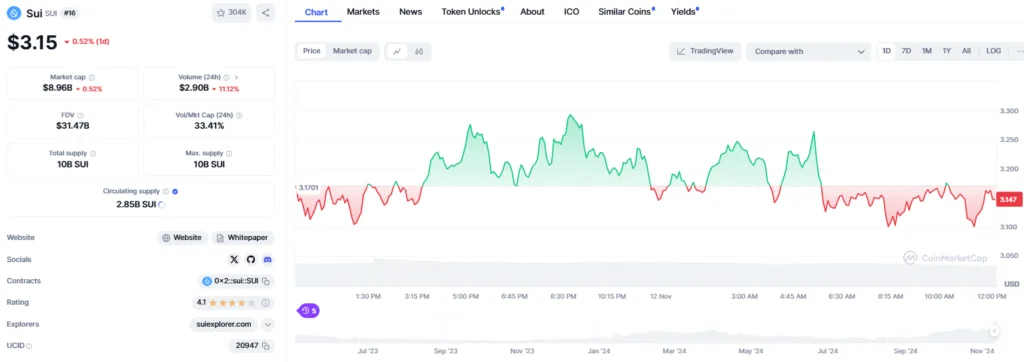Screen dimensions: 1024x362
Task: Open the Discord social icon
Action: (x=267, y=259)
